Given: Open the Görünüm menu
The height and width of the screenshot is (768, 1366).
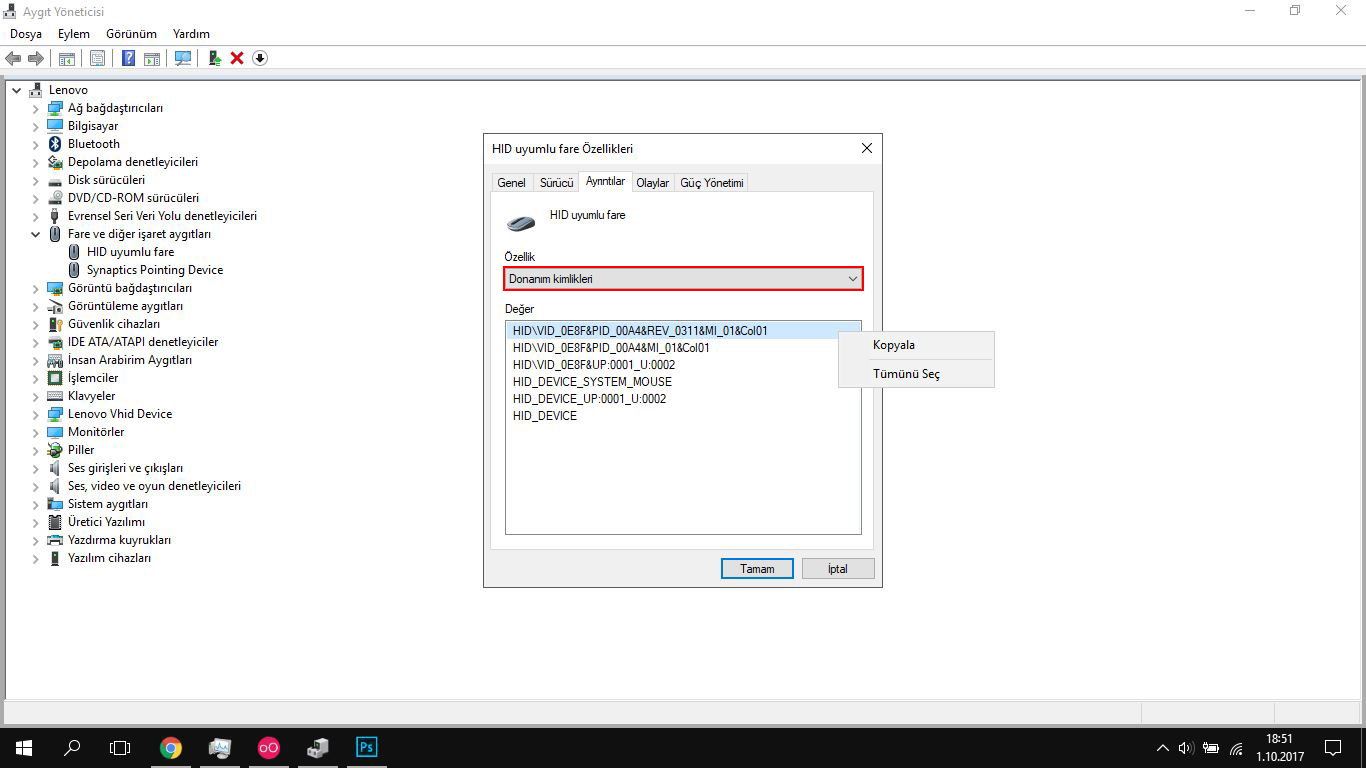Looking at the screenshot, I should [x=131, y=34].
